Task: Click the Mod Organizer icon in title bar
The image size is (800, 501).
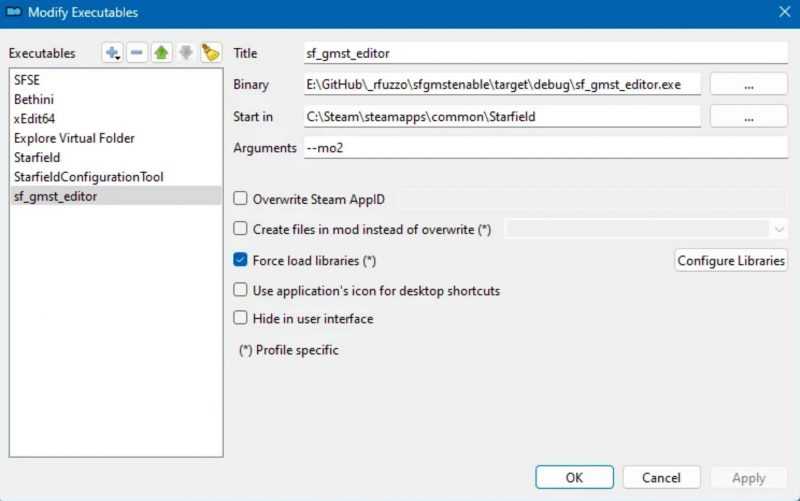Action: [14, 12]
